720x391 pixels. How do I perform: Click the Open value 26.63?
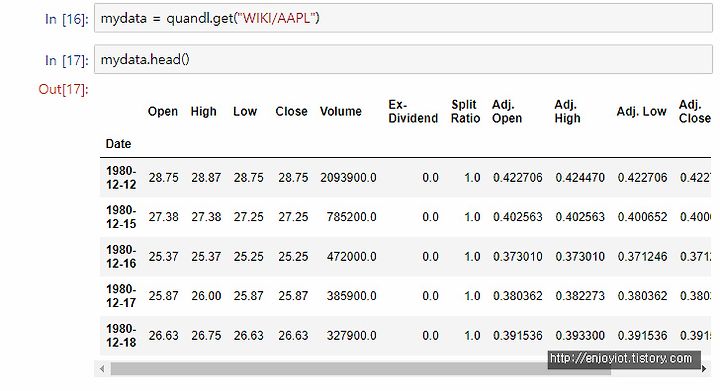click(163, 335)
